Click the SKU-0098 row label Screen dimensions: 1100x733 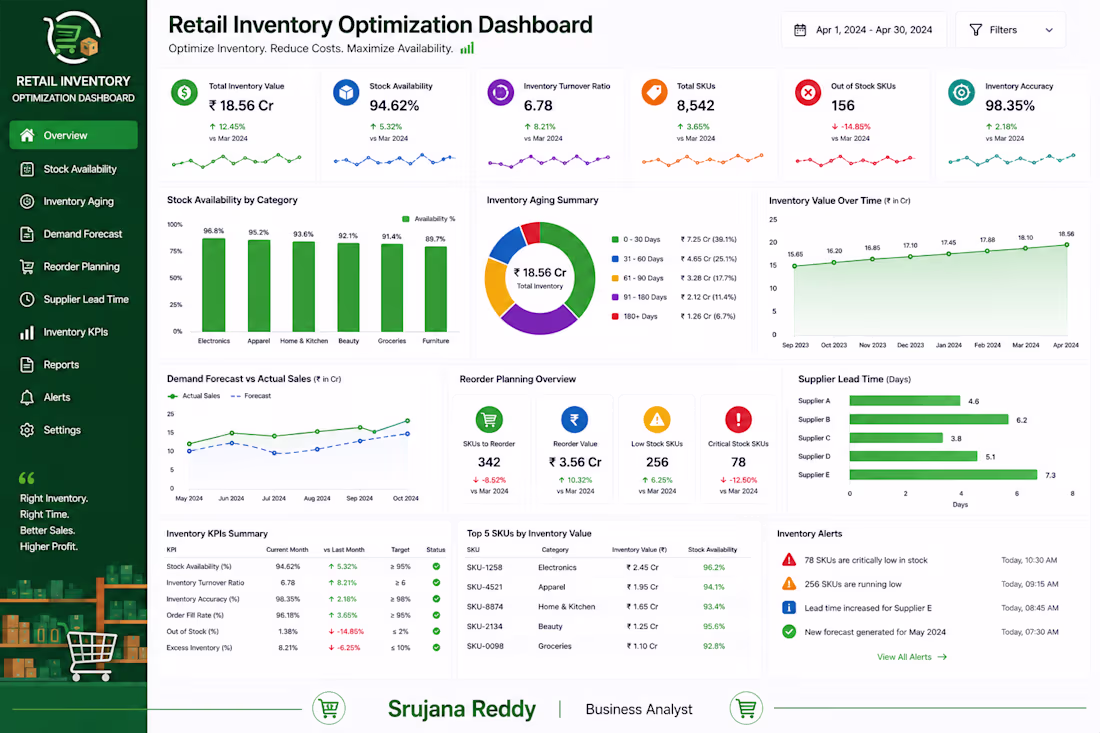[485, 646]
